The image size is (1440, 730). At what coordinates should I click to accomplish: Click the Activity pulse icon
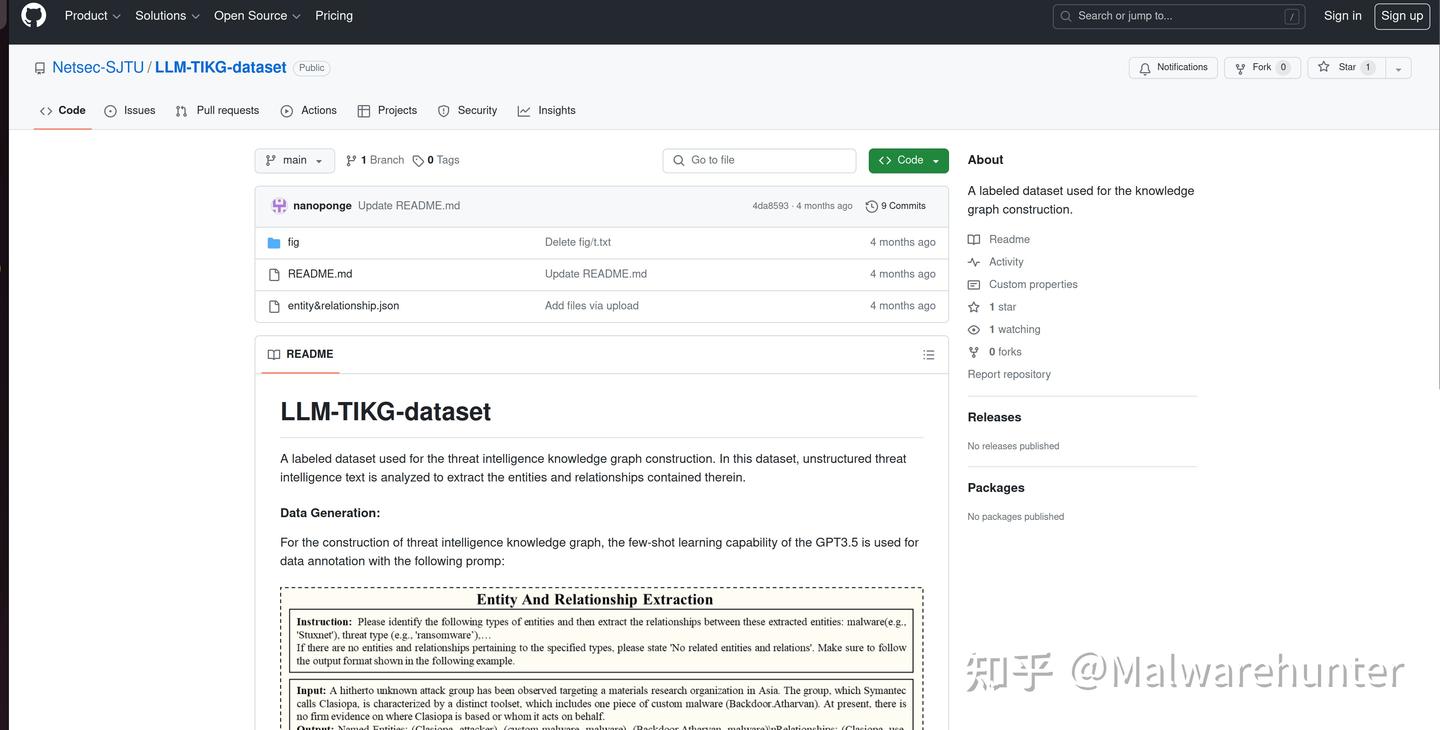click(973, 261)
